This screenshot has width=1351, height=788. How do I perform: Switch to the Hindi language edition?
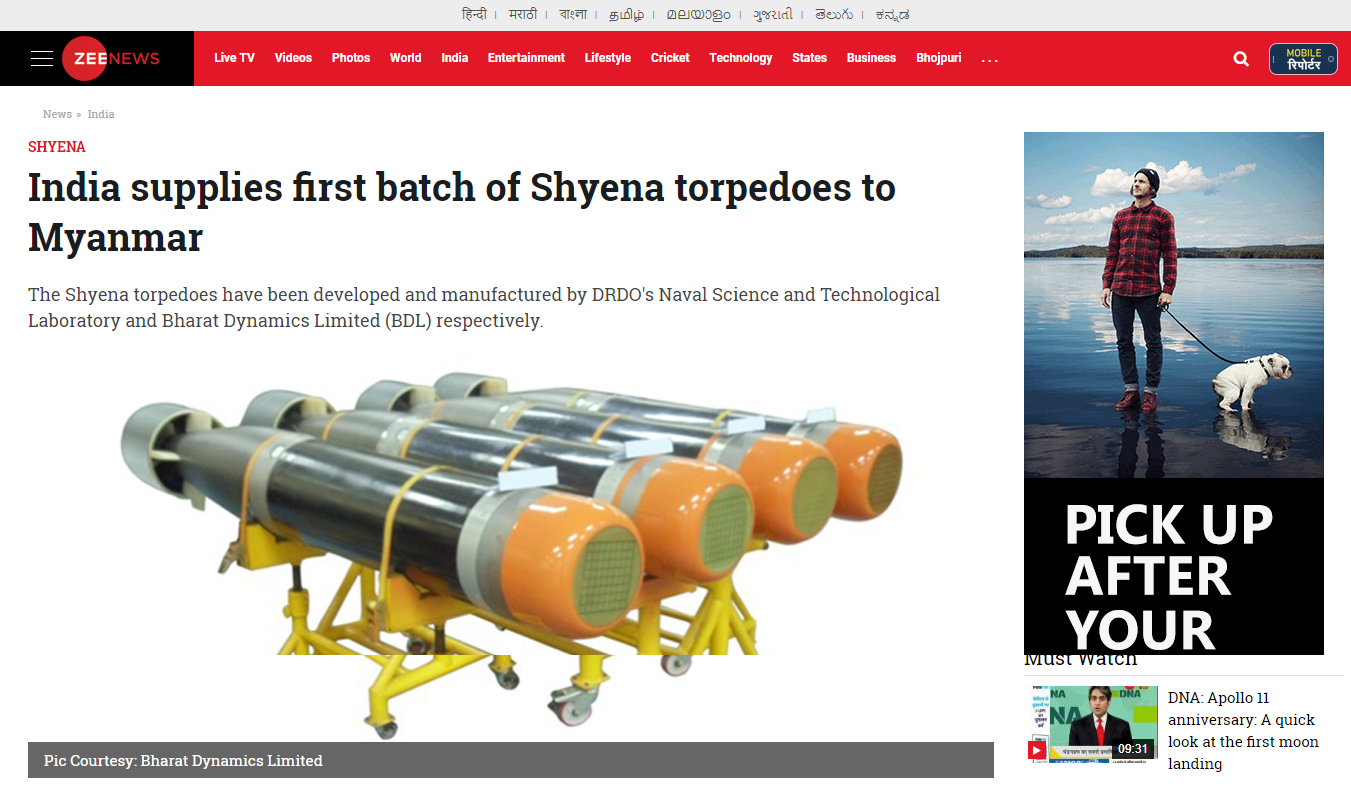(x=474, y=14)
